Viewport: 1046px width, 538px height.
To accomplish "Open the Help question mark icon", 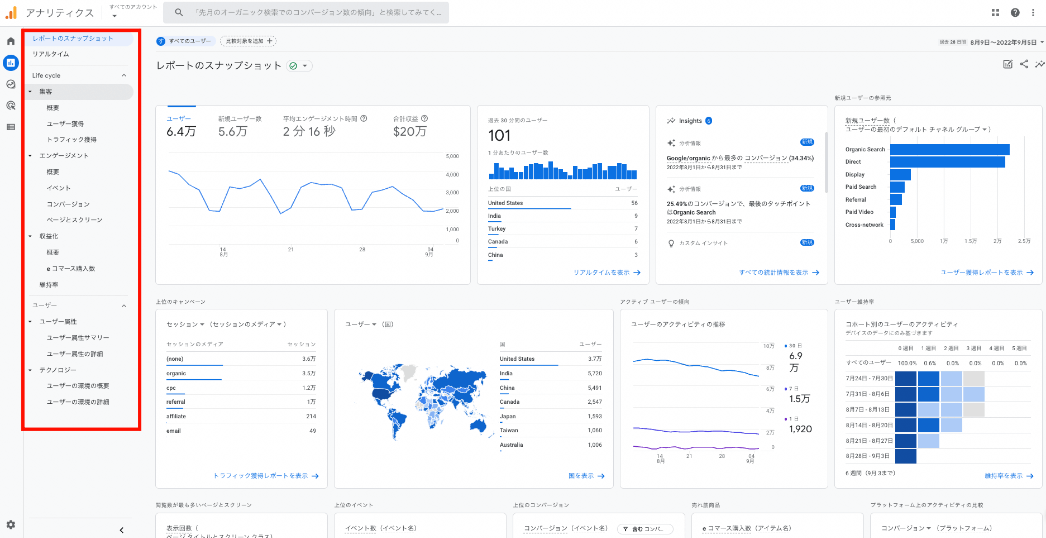I will pos(1015,12).
